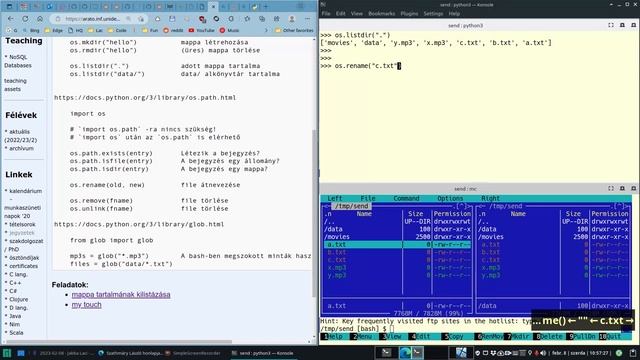640x360 pixels.
Task: Open the Code favorites folder
Action: (117, 30)
